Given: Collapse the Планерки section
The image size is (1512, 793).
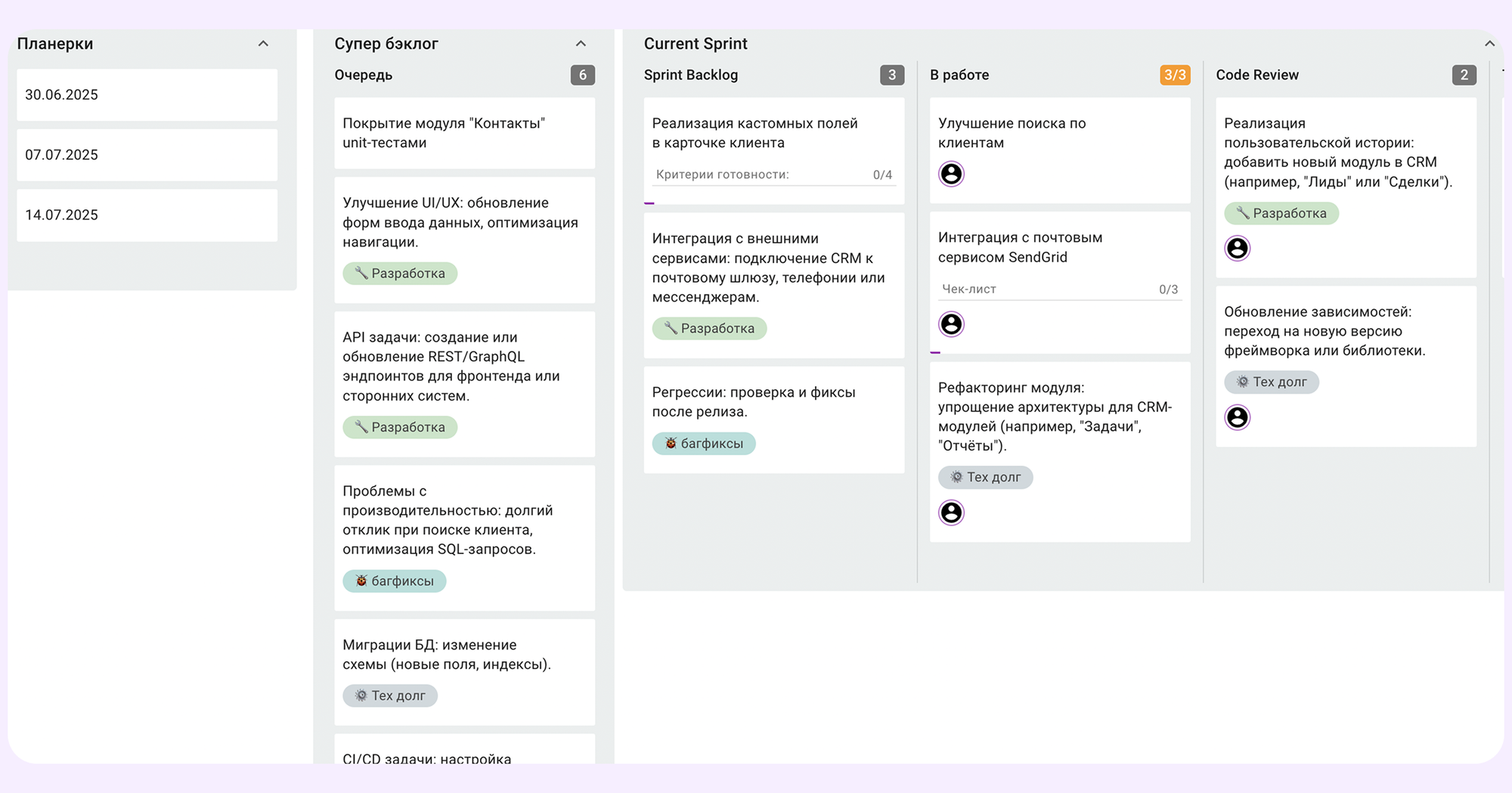Looking at the screenshot, I should point(263,44).
